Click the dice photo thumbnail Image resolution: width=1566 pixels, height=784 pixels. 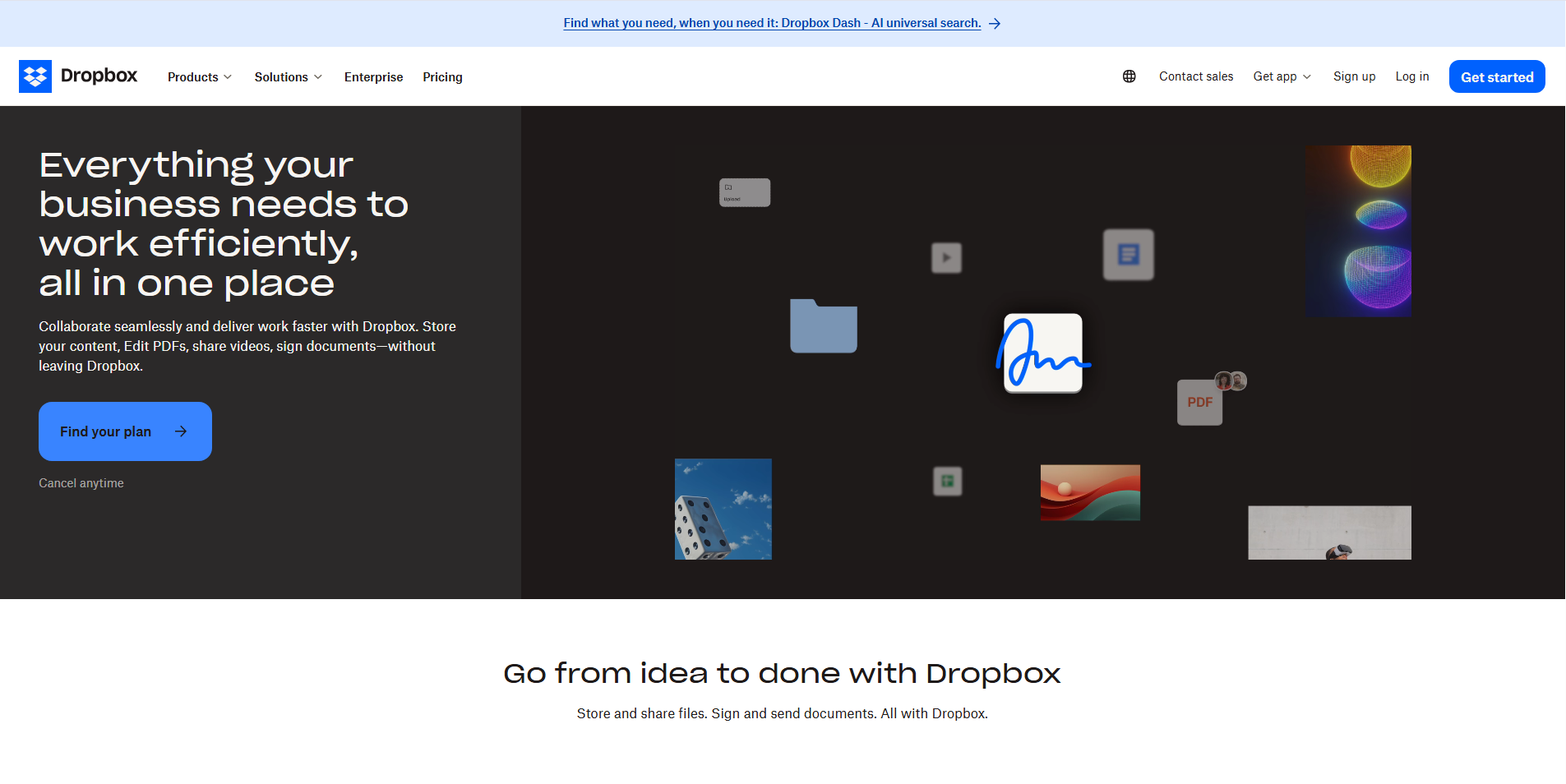[x=723, y=509]
